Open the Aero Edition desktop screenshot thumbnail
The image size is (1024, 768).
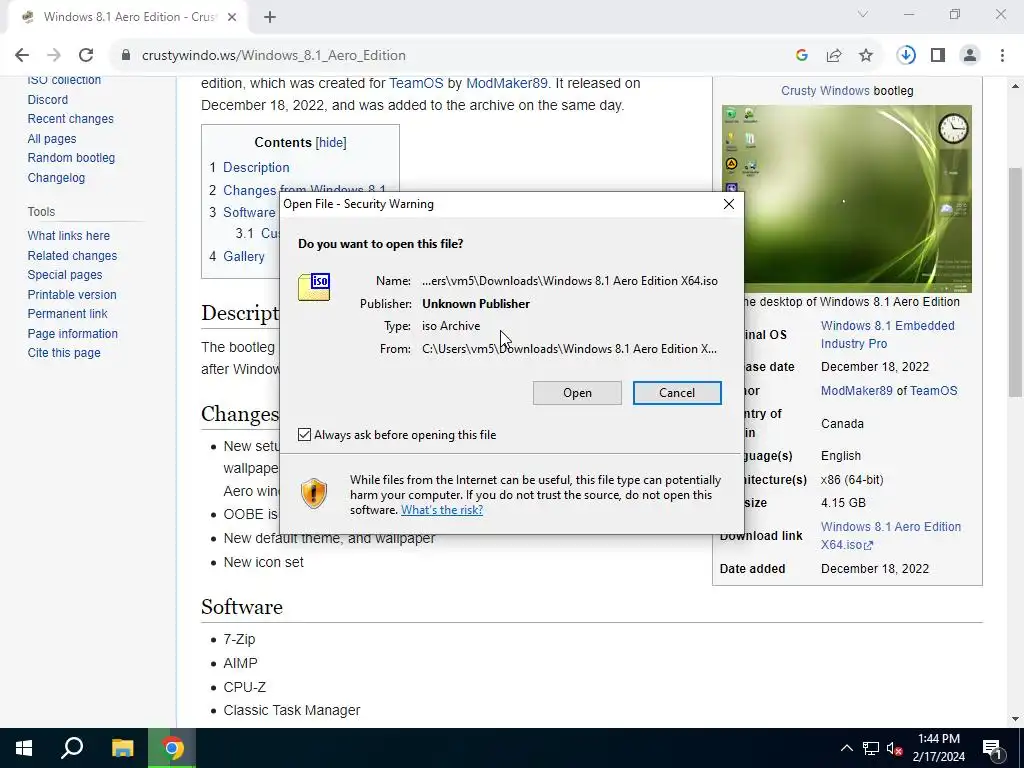846,199
